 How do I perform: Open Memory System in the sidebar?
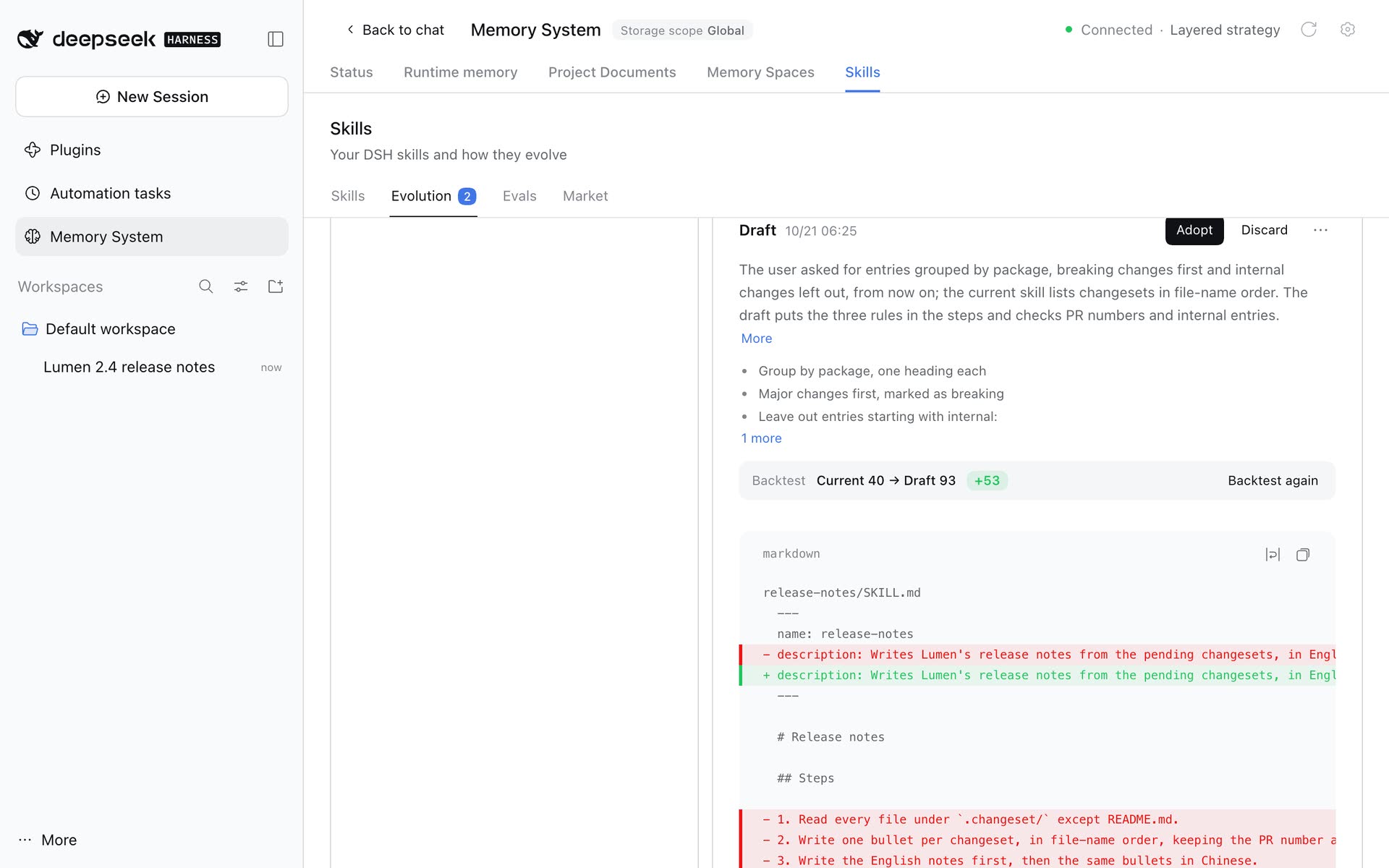pyautogui.click(x=152, y=237)
